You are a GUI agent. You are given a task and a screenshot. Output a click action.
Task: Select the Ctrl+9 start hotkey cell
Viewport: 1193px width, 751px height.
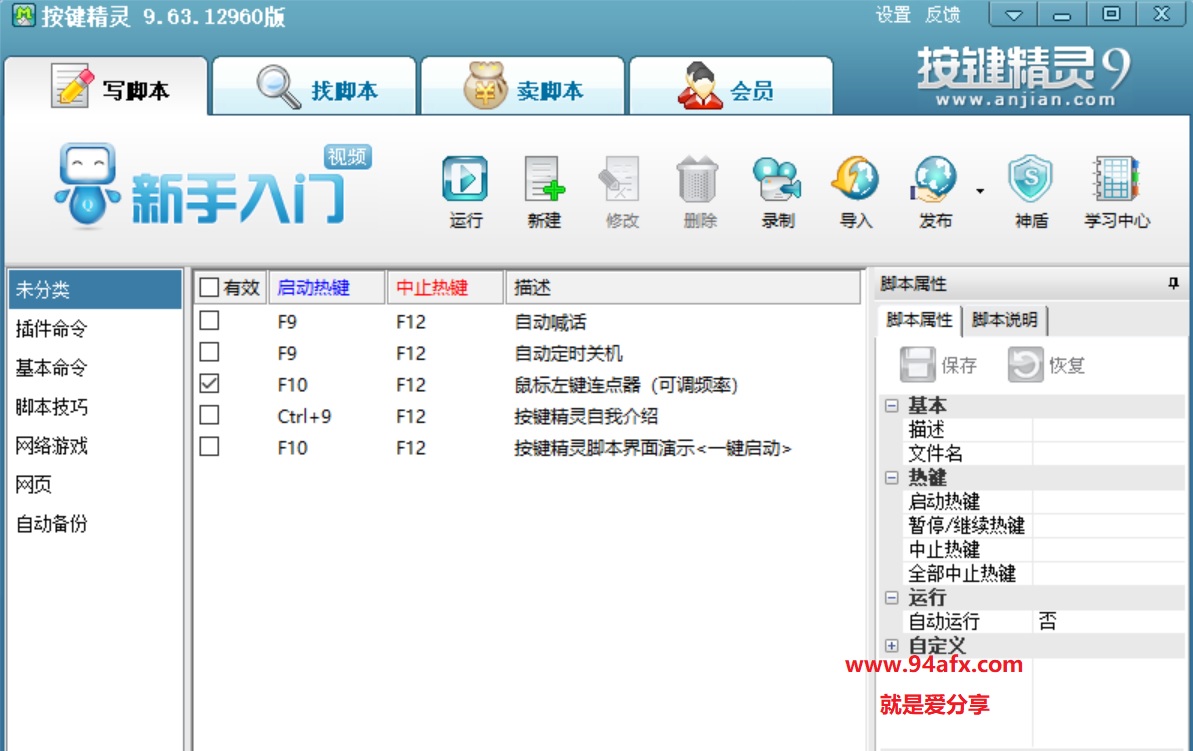(x=304, y=416)
